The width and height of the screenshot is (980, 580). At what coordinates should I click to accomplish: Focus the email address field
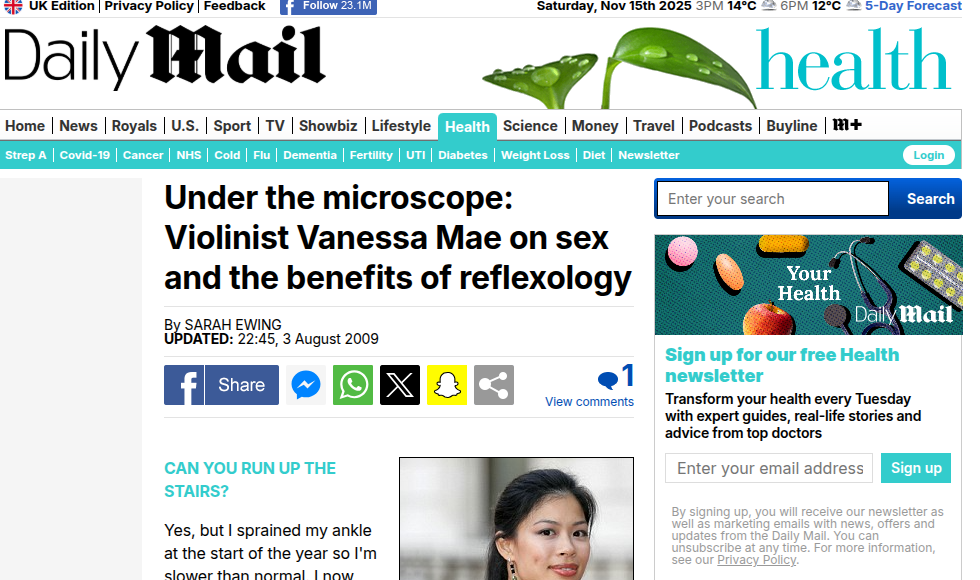769,468
